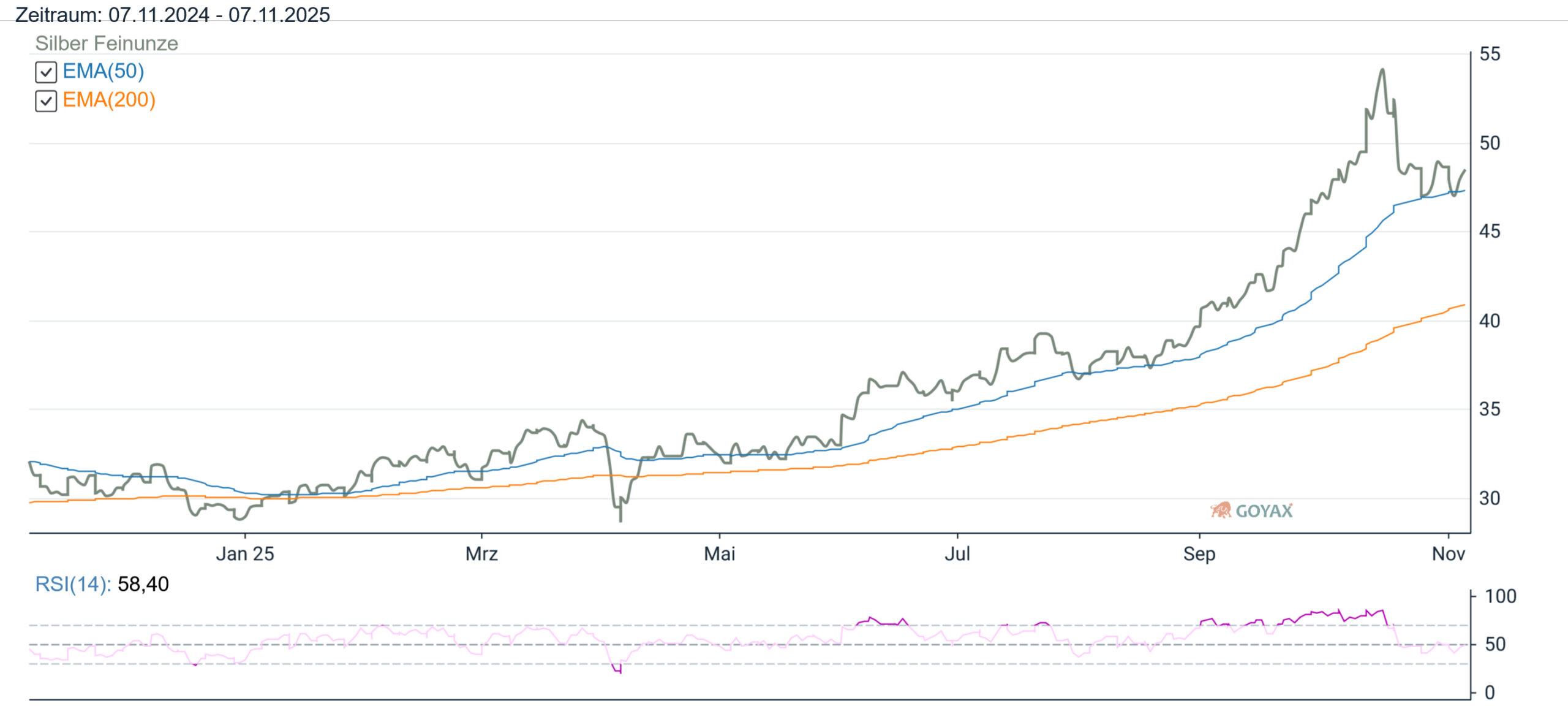This screenshot has height=706, width=1568.
Task: Click the Silber Feinunze chart title
Action: click(x=106, y=44)
